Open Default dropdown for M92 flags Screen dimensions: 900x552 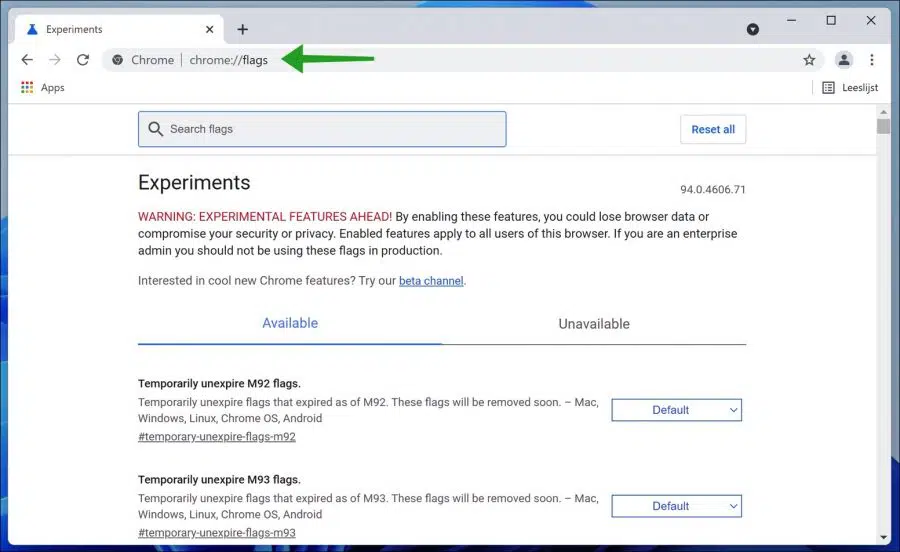[677, 410]
